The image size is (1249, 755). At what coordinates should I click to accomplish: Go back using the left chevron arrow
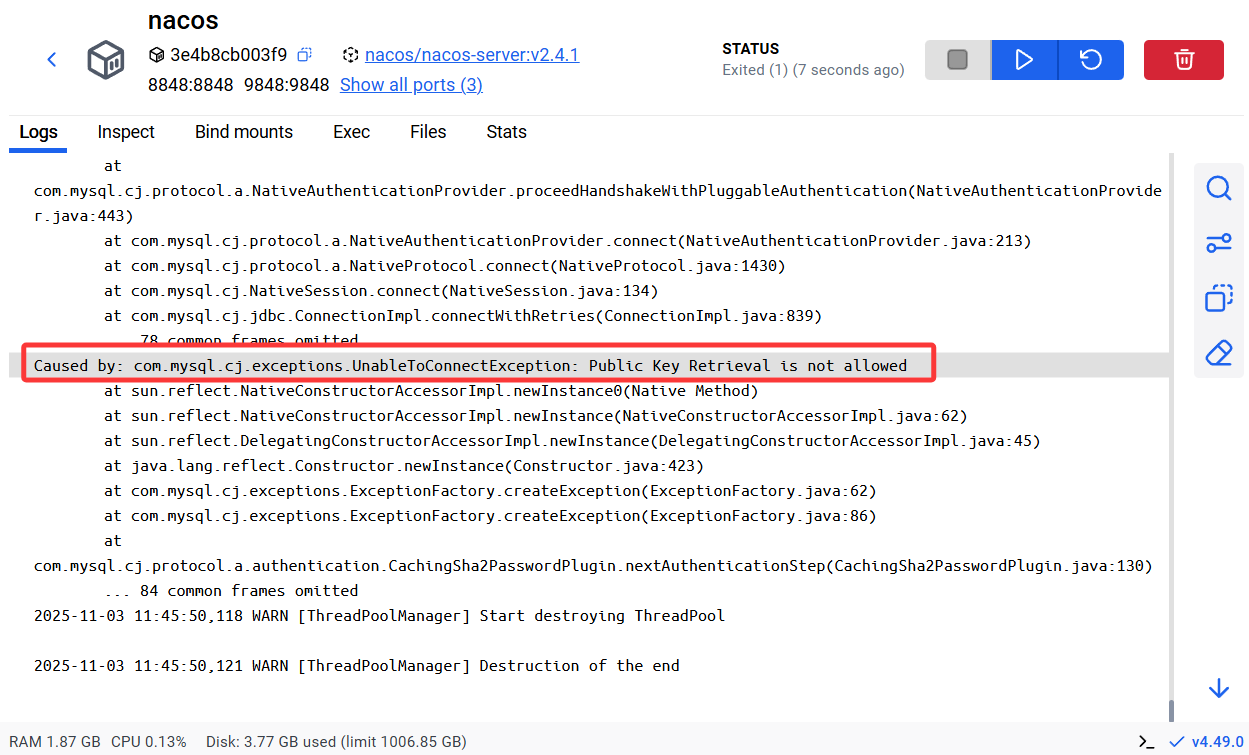point(52,60)
